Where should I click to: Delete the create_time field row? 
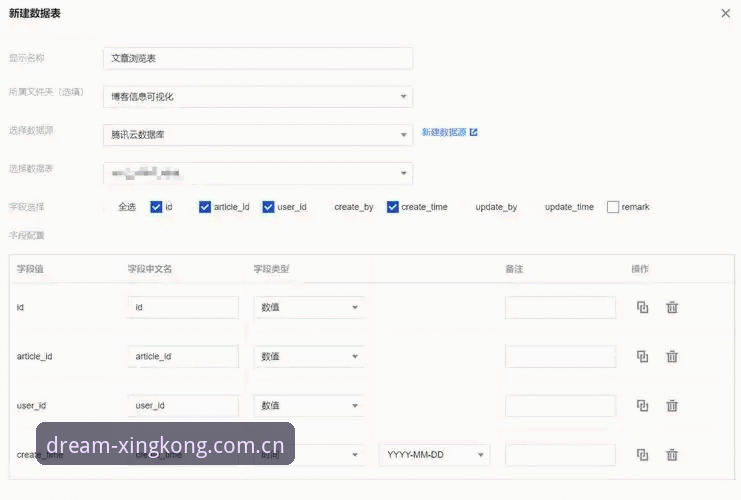672,455
